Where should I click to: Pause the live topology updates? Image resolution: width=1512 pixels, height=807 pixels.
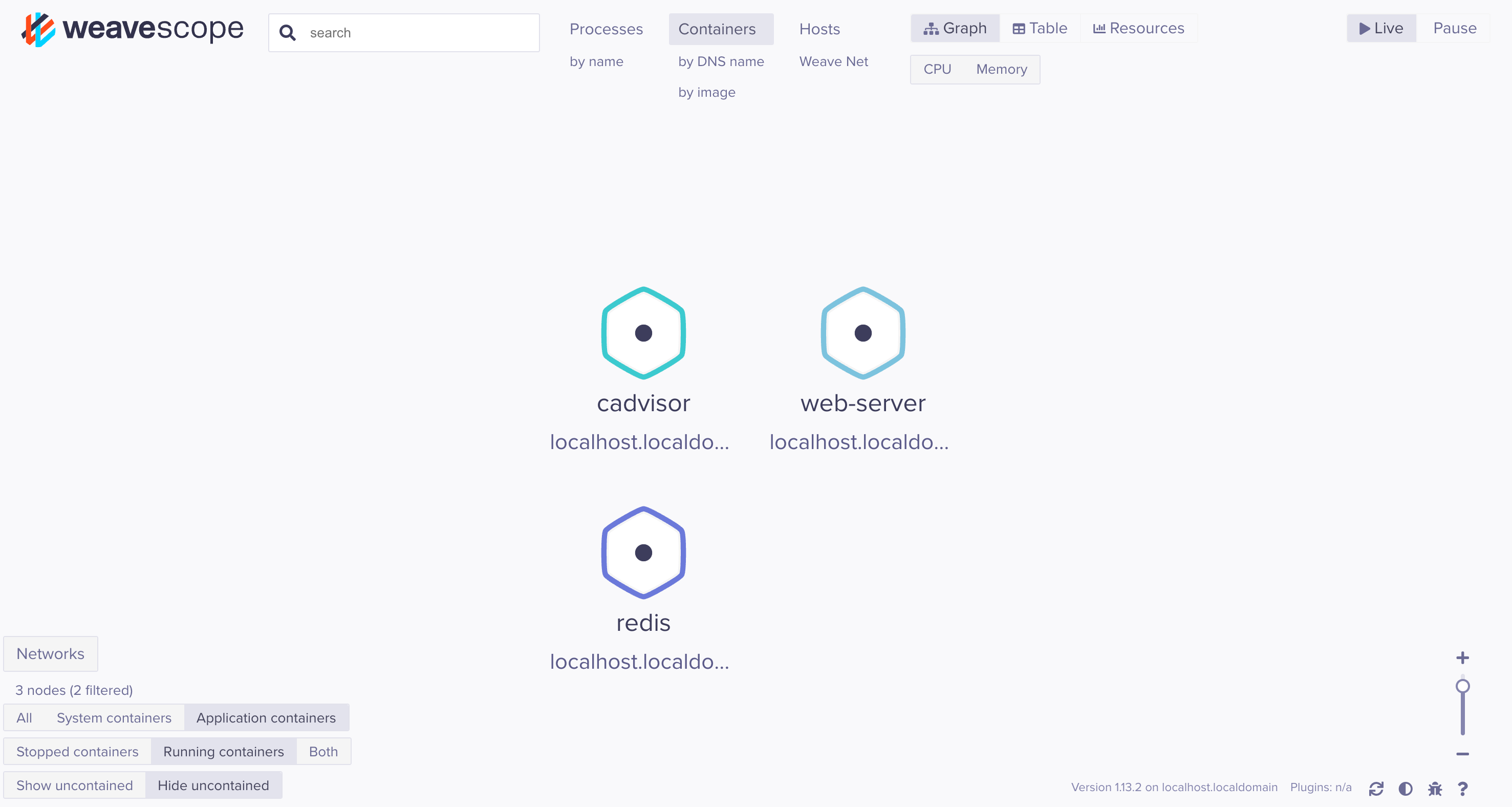(1454, 28)
